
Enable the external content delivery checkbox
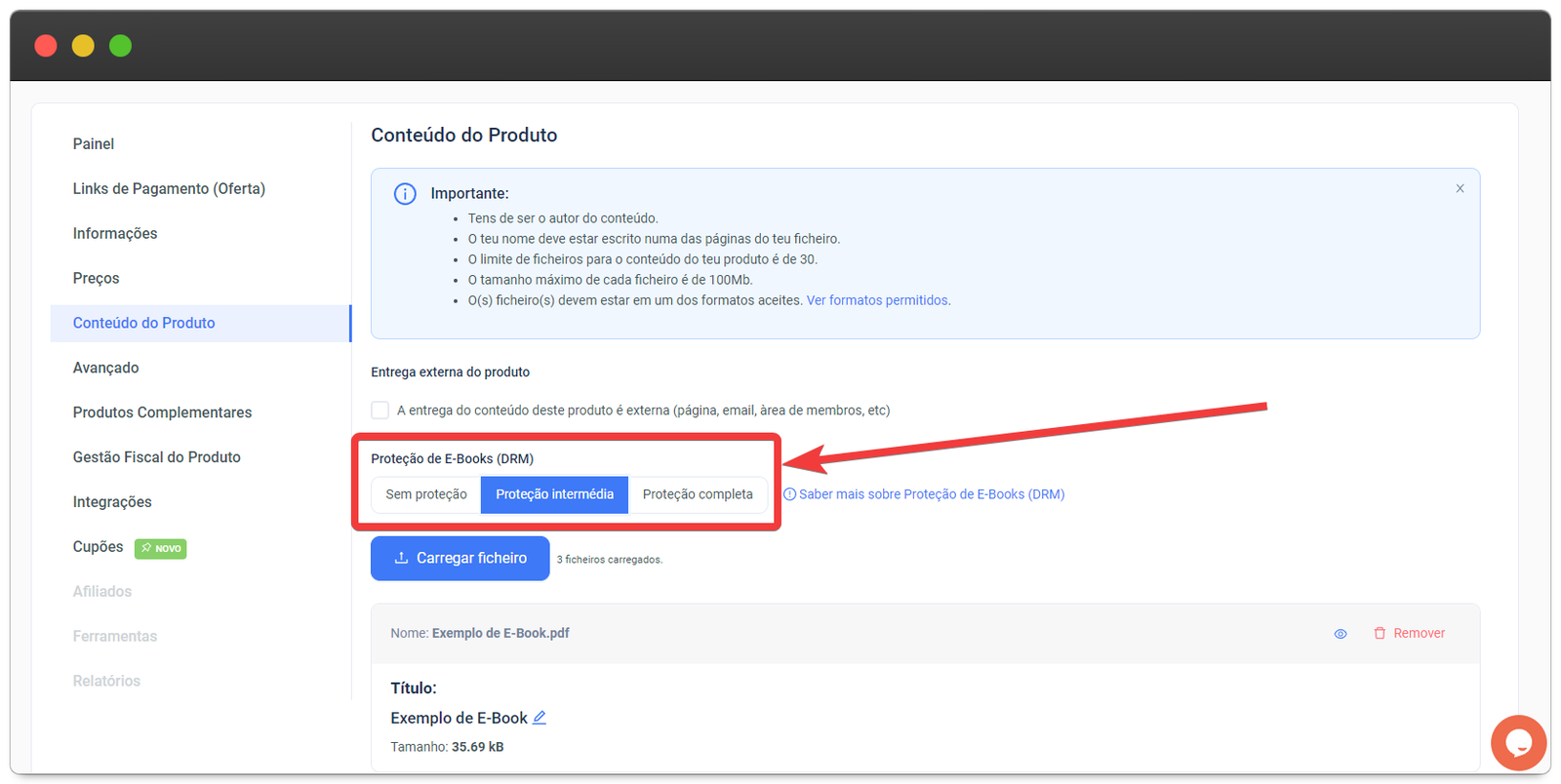(x=380, y=411)
